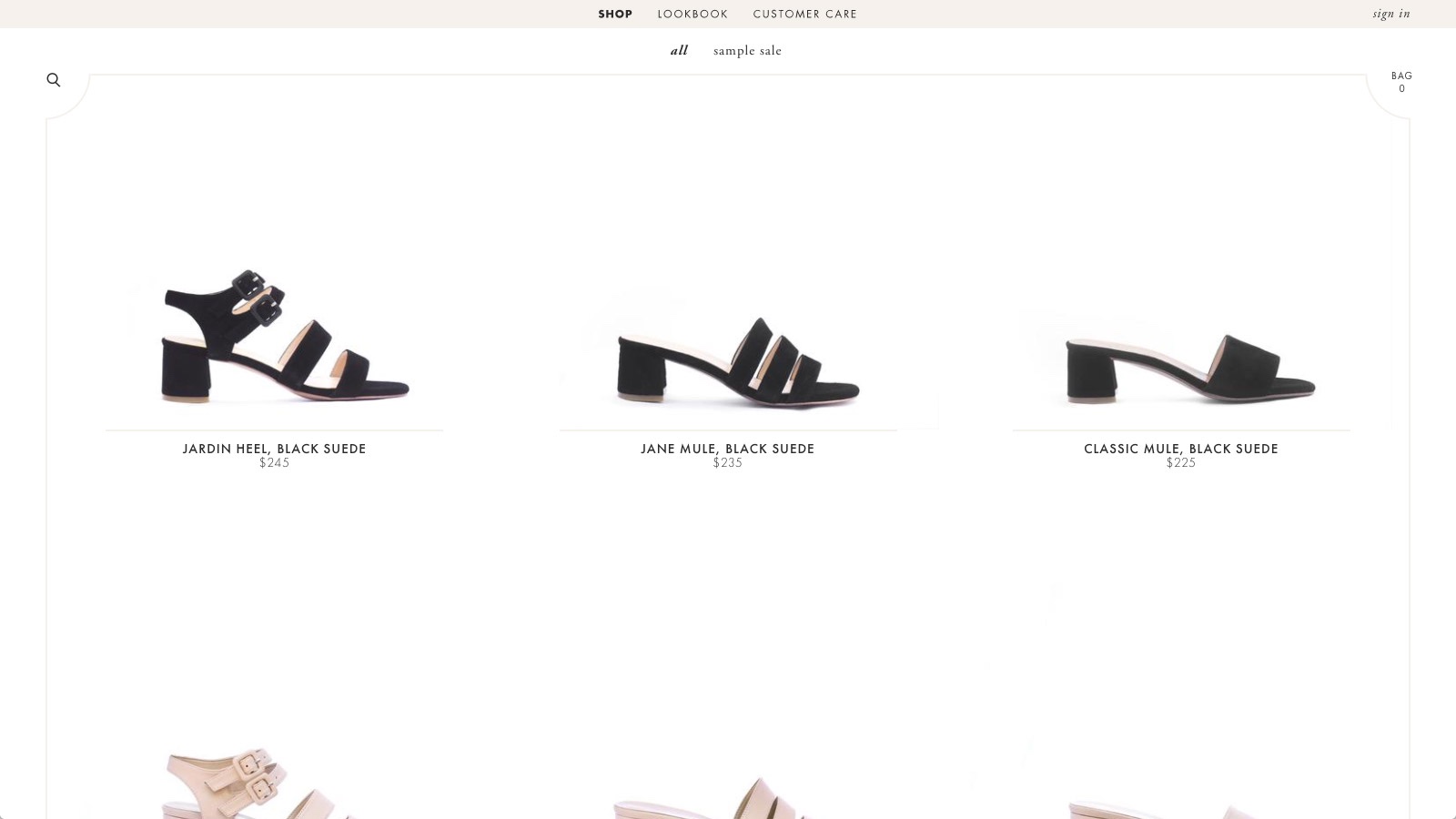This screenshot has height=819, width=1456.
Task: Switch to the sample sale filter
Action: click(747, 51)
